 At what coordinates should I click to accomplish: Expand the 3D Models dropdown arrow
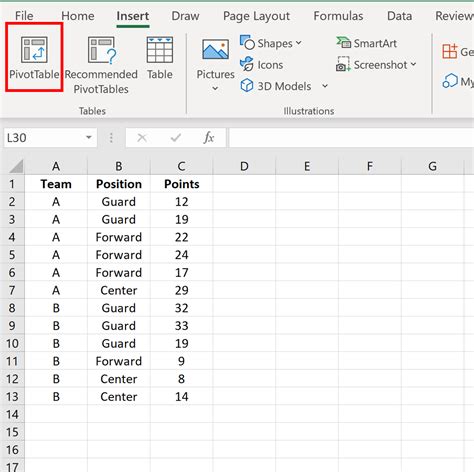coord(325,86)
